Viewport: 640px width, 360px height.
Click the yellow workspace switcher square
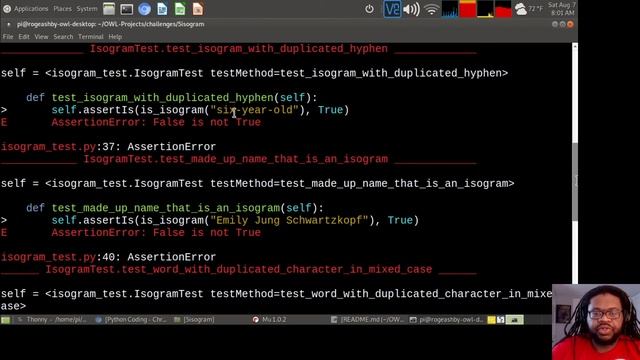pos(491,320)
